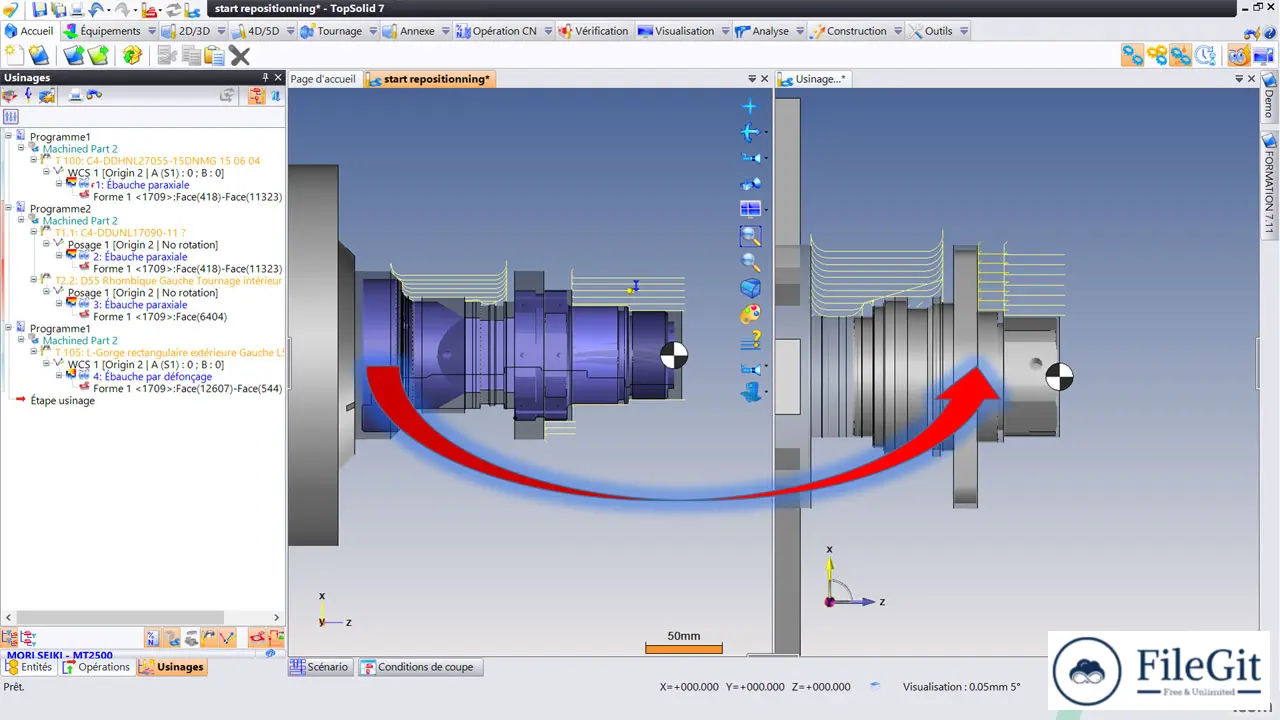Select 3: Ébauche paraxiale operation
This screenshot has width=1280, height=720.
[140, 305]
